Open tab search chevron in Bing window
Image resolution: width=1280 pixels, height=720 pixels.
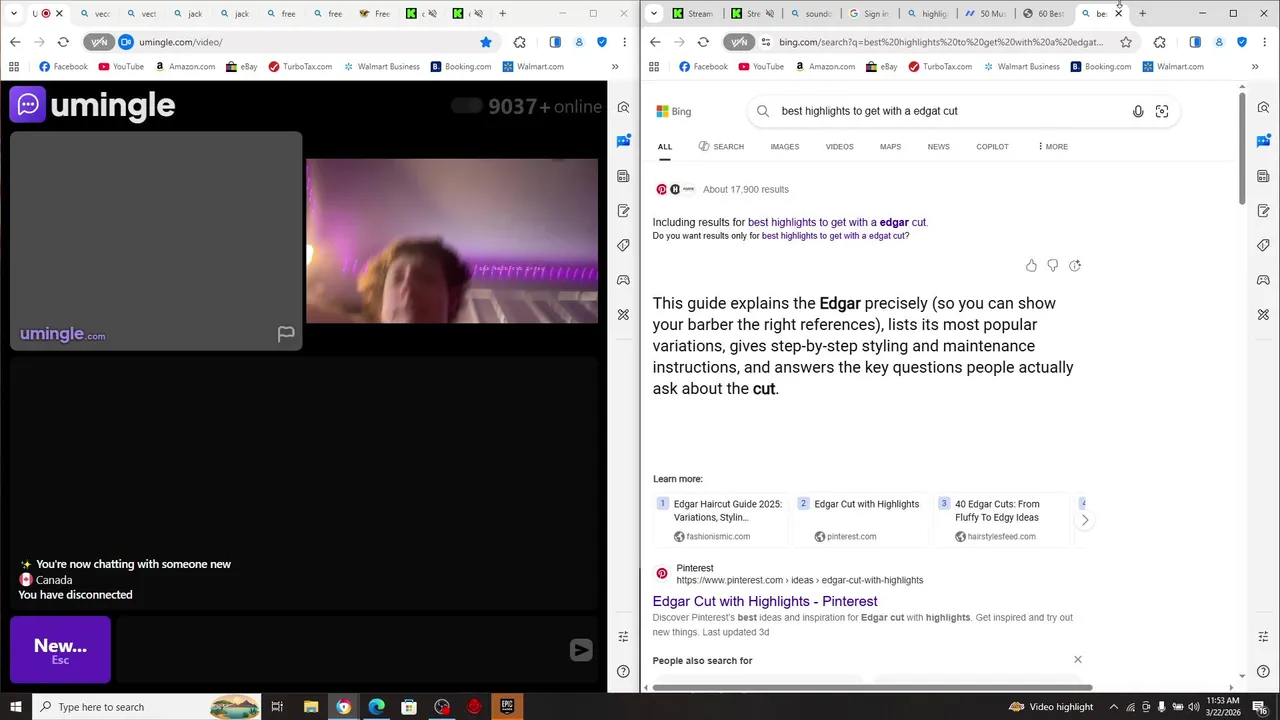[654, 14]
